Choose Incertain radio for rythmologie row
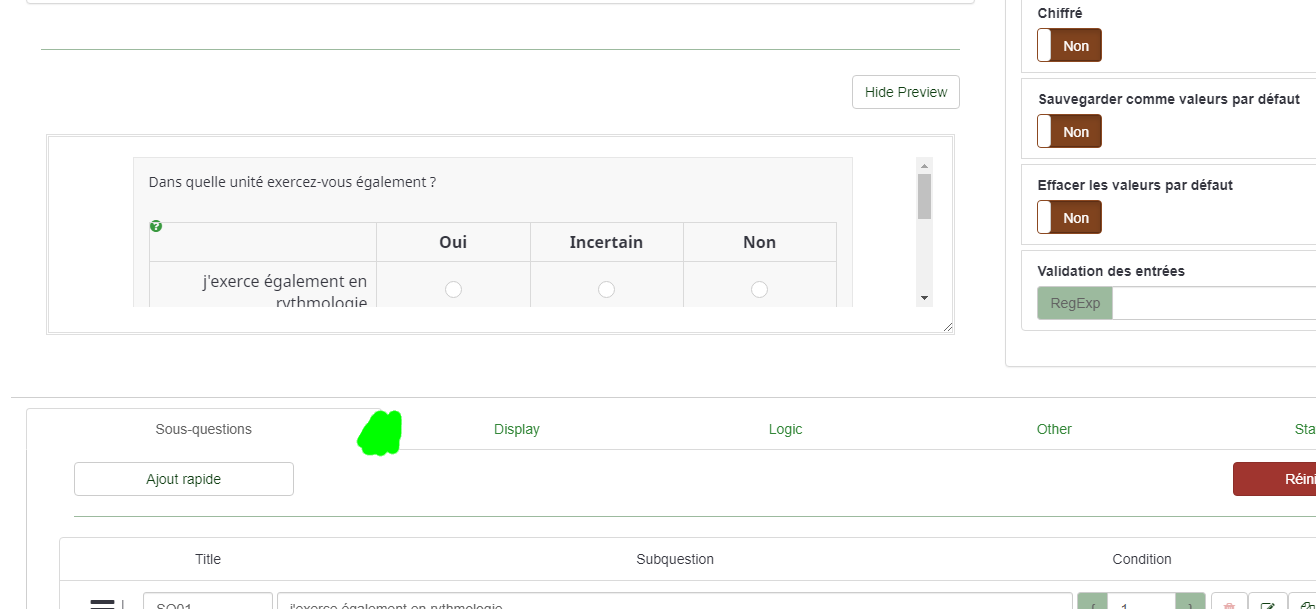Image resolution: width=1316 pixels, height=609 pixels. click(606, 289)
